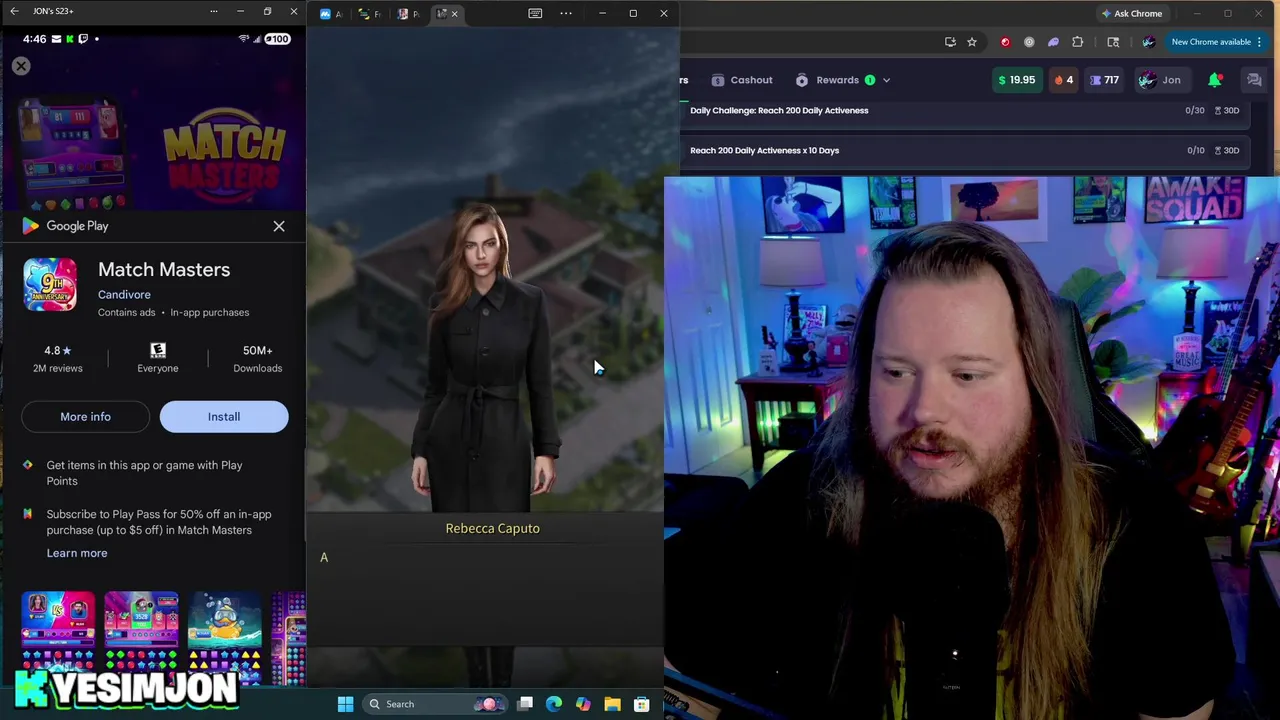Open Copilot from the taskbar
Image resolution: width=1280 pixels, height=720 pixels.
pos(583,704)
